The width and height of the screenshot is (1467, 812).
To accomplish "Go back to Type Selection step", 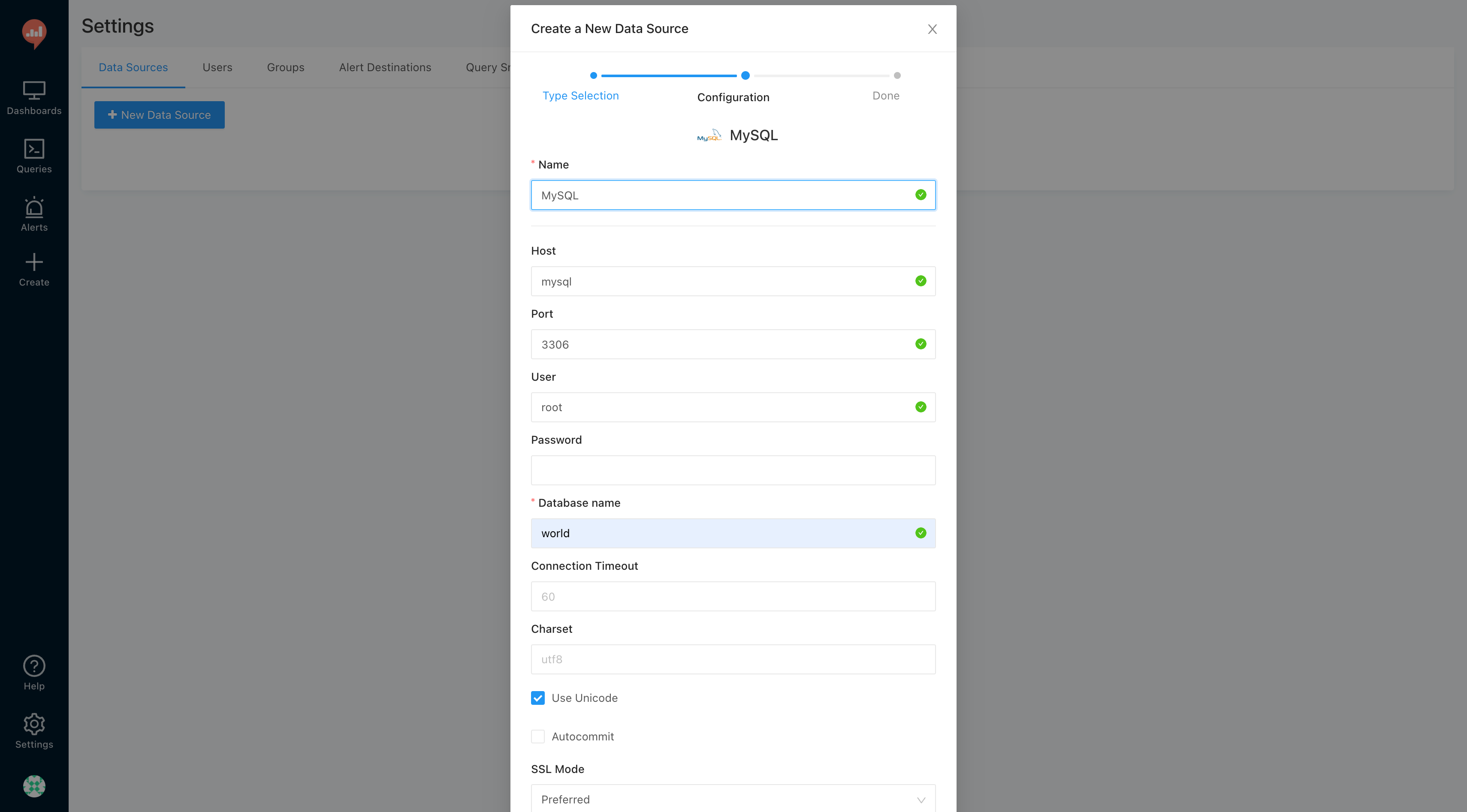I will [580, 96].
